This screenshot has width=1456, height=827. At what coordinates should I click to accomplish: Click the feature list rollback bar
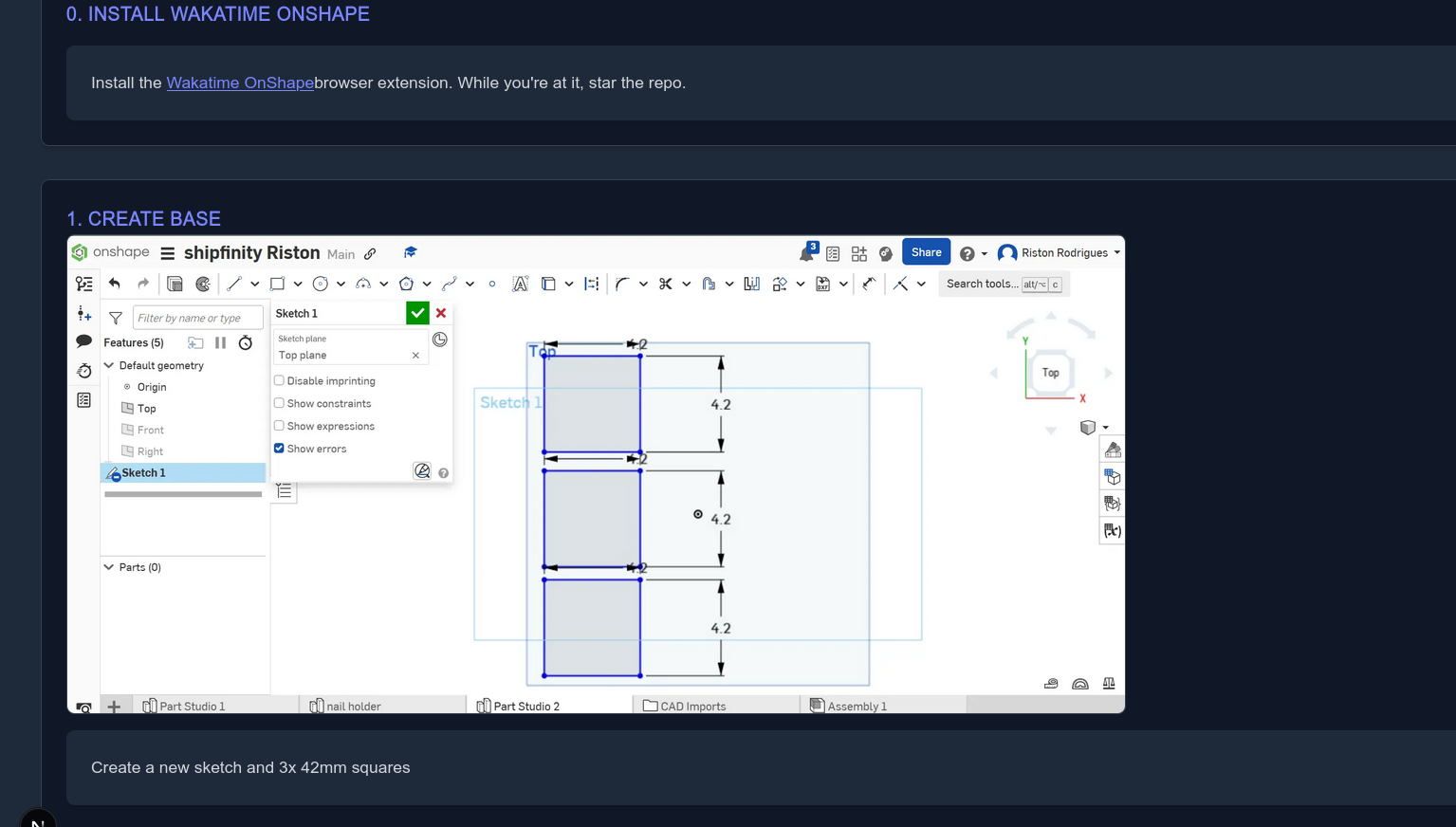[x=183, y=494]
